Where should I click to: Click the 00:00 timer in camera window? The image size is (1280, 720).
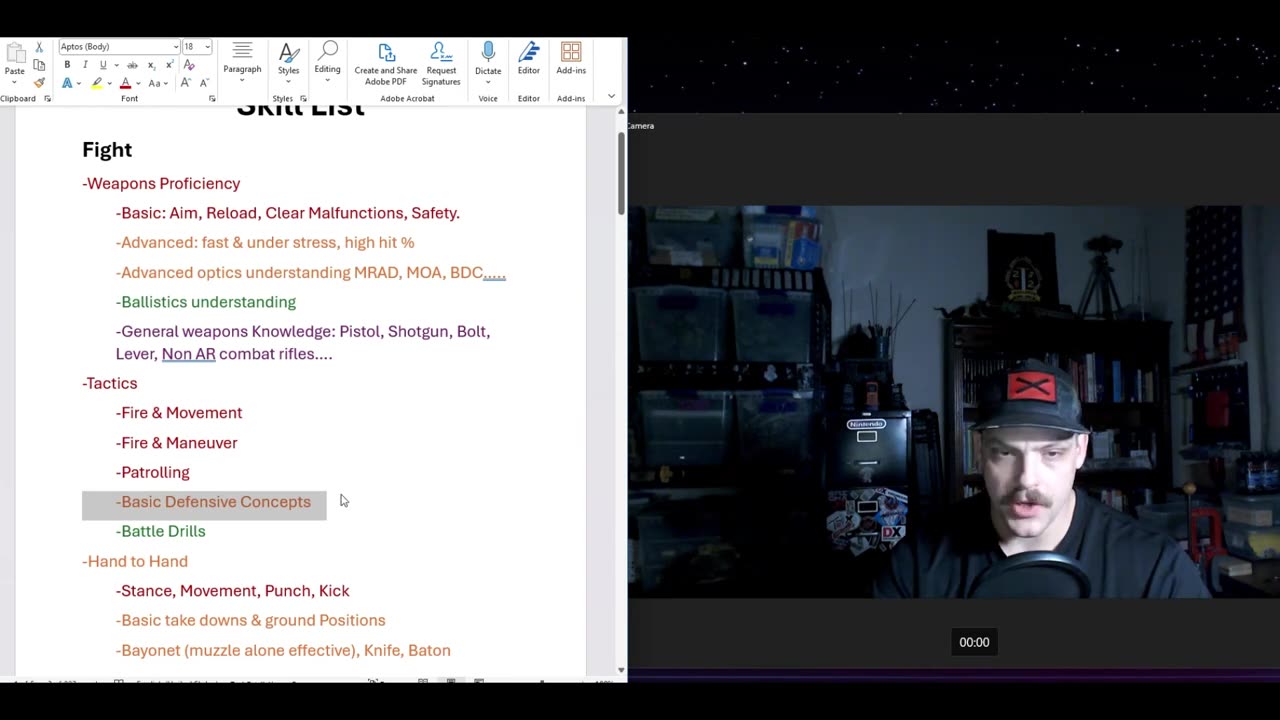pyautogui.click(x=974, y=643)
